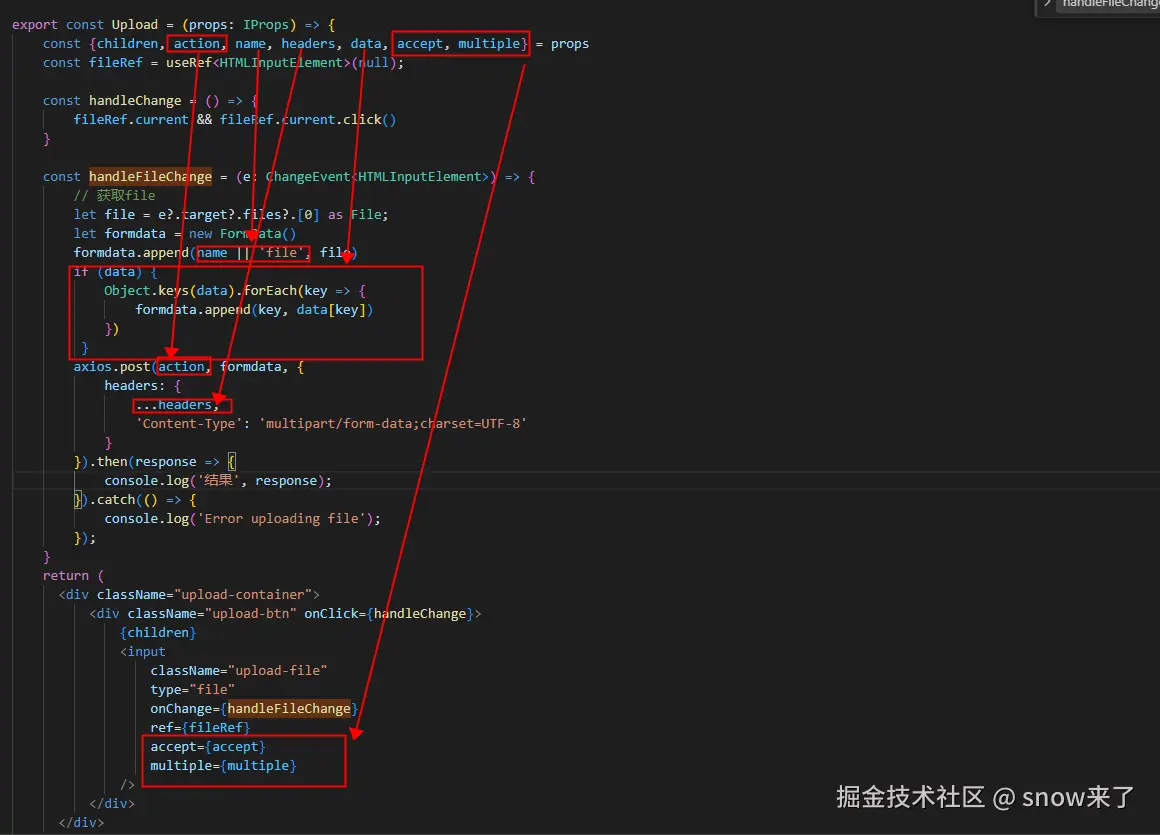Image resolution: width=1160 pixels, height=835 pixels.
Task: Click 'formdata' in the 'let formdata' declaration
Action: (x=135, y=234)
